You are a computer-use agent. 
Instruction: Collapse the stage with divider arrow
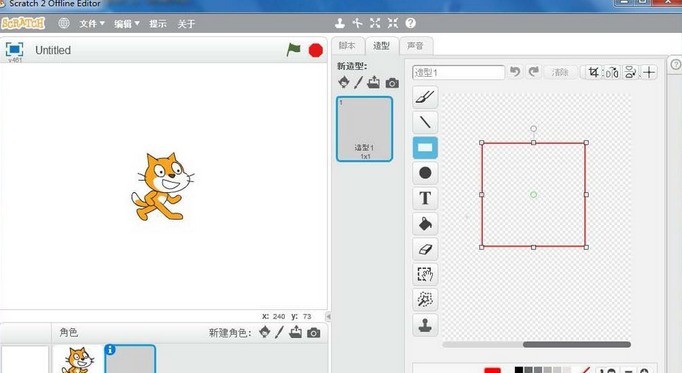tap(329, 316)
